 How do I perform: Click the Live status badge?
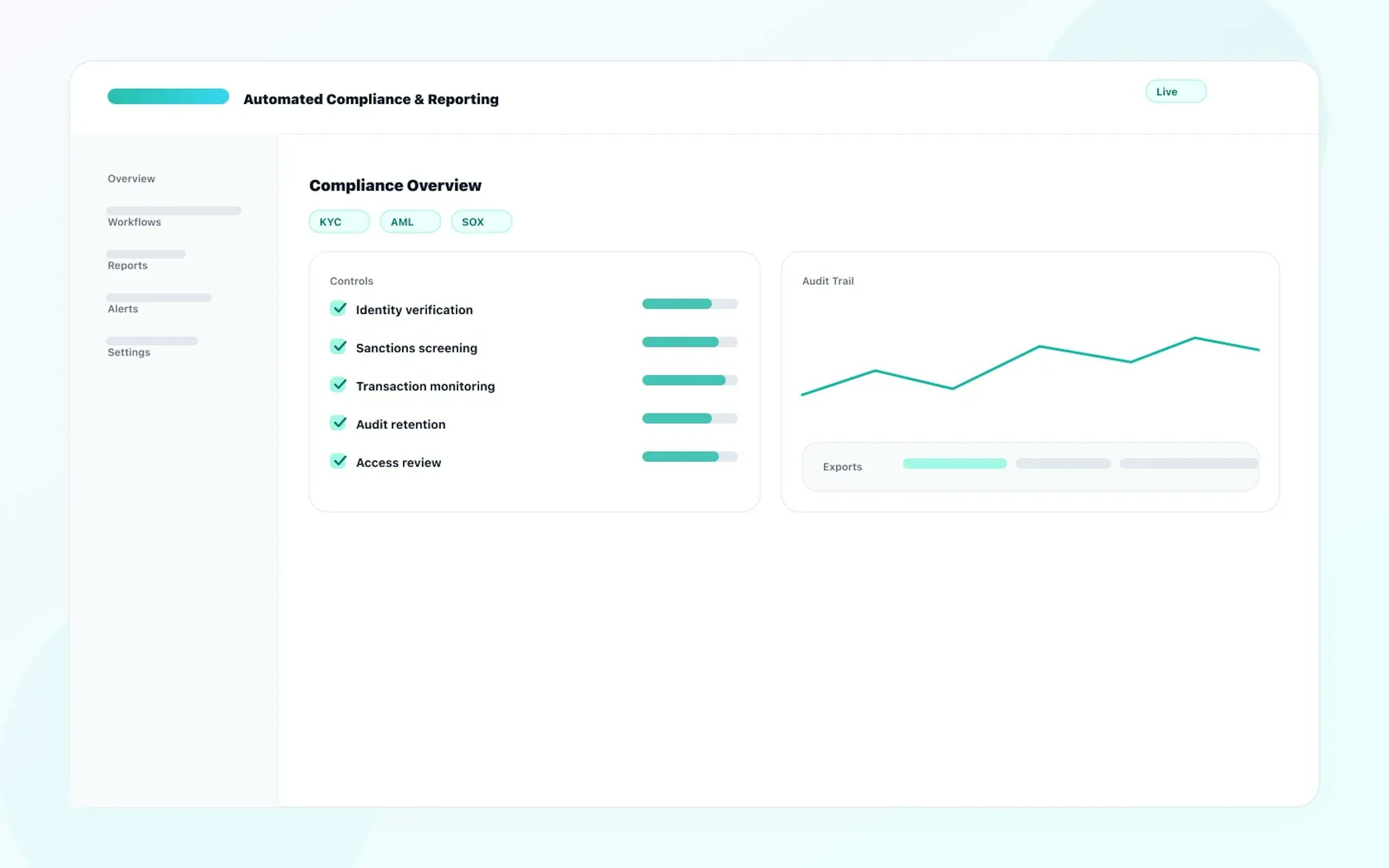[1176, 91]
